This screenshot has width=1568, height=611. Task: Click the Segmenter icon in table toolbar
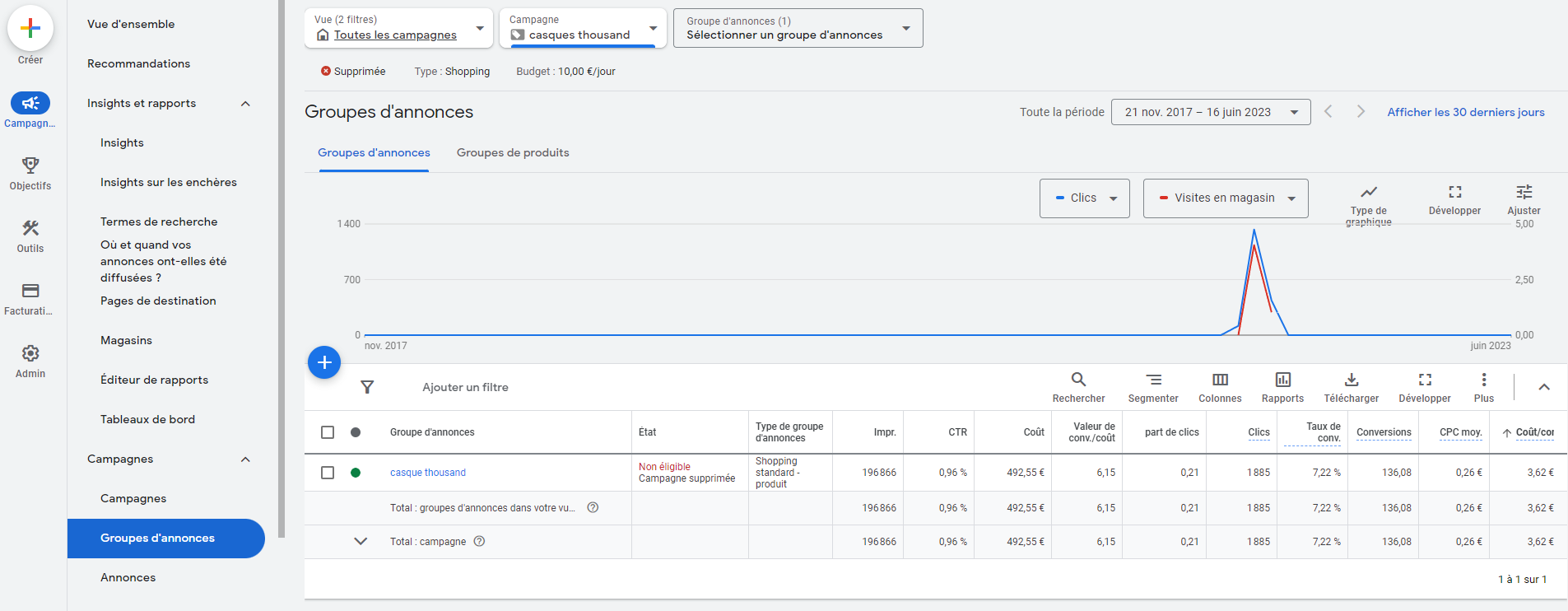pyautogui.click(x=1153, y=380)
